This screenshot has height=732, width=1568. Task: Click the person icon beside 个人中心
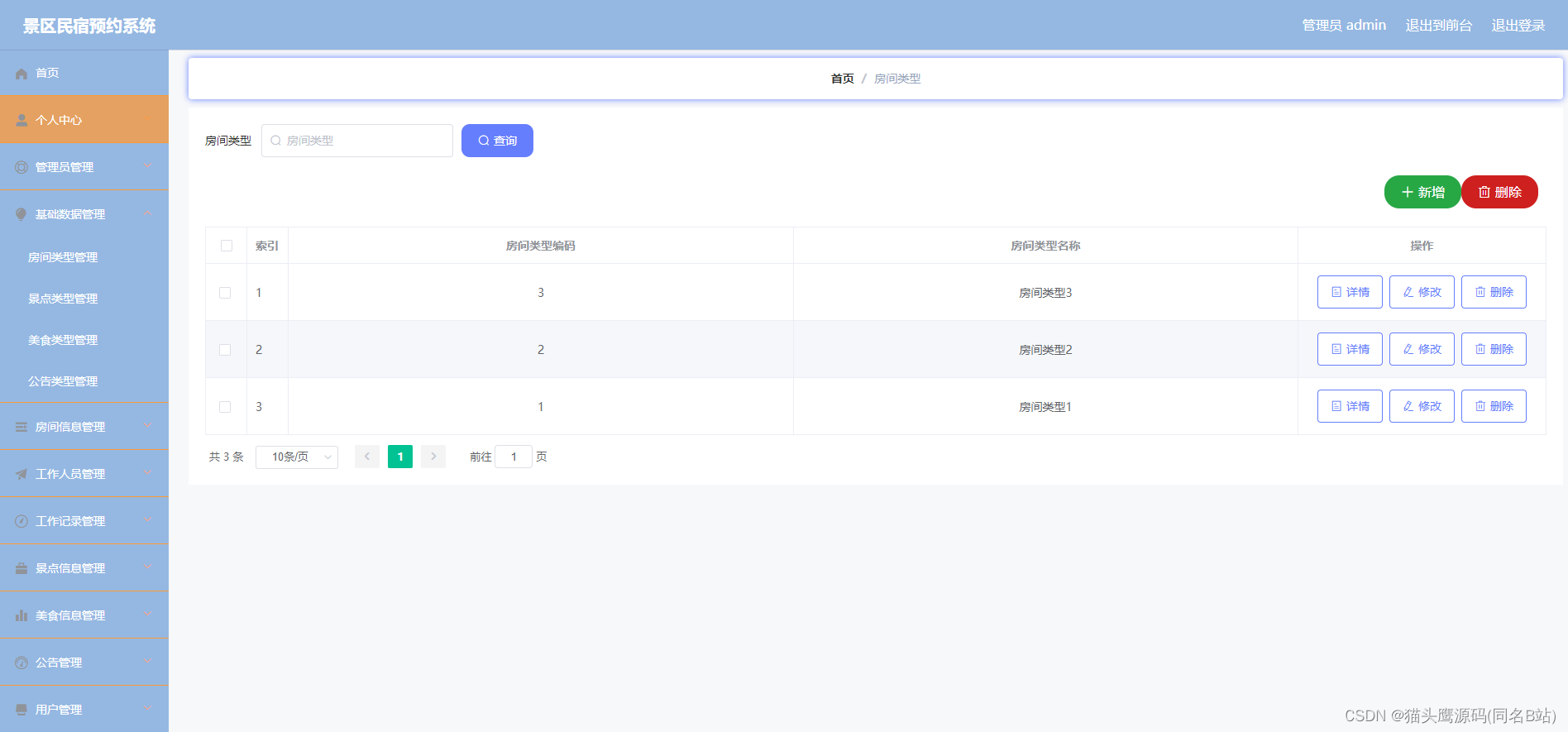click(x=22, y=120)
